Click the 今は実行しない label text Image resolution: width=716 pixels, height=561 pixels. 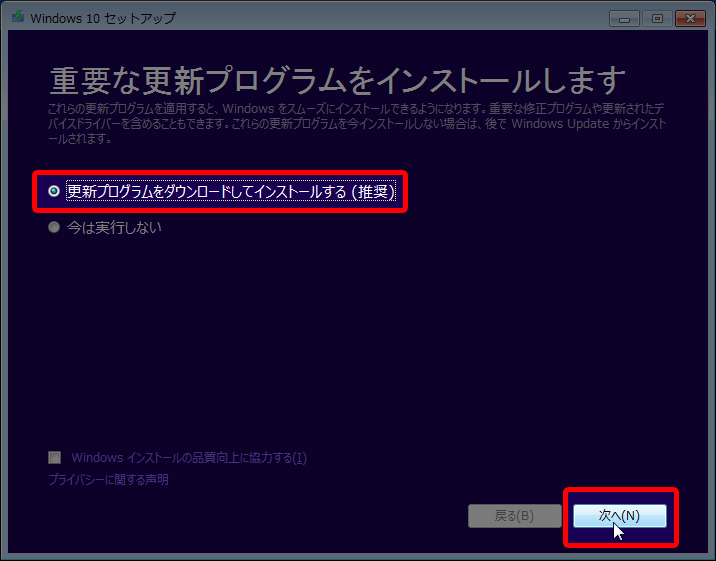(x=114, y=228)
